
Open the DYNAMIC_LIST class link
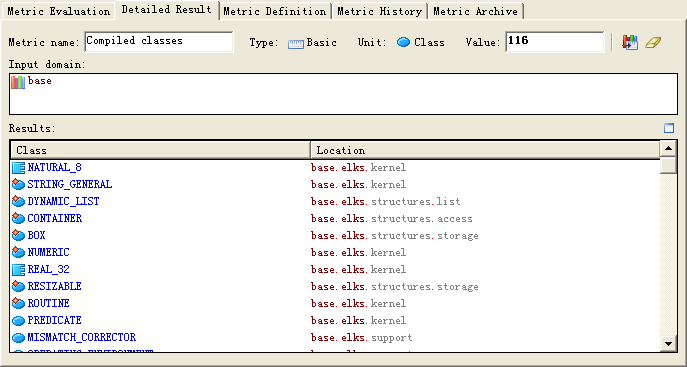(x=64, y=201)
